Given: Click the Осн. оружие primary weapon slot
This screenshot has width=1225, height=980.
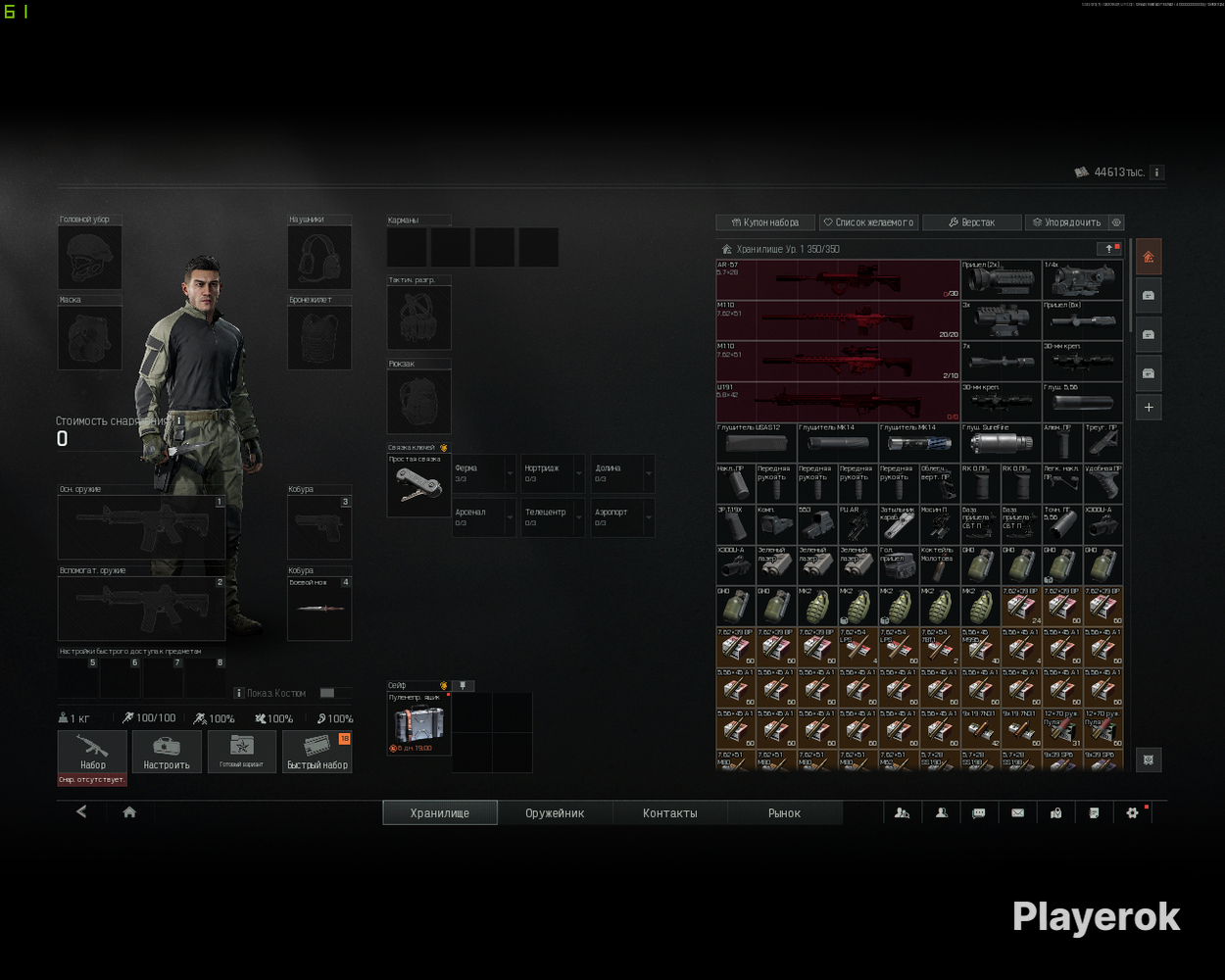Looking at the screenshot, I should click(141, 527).
